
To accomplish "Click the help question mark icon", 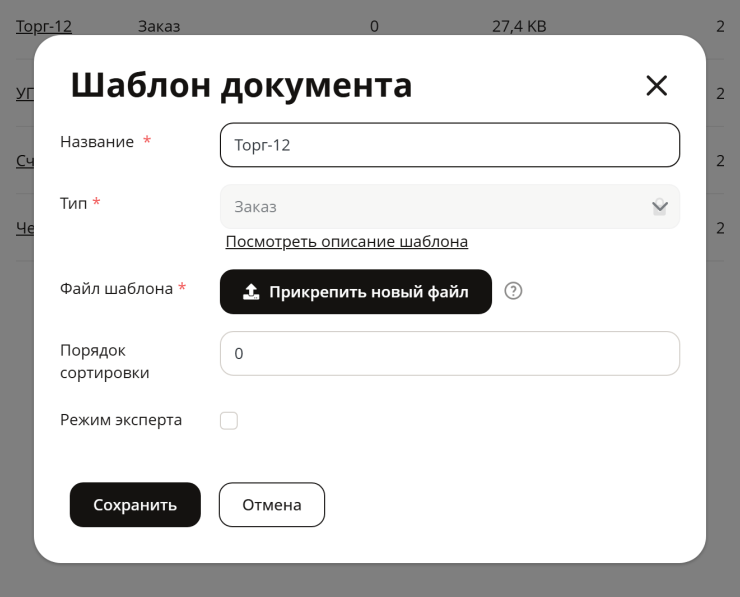I will coord(513,291).
